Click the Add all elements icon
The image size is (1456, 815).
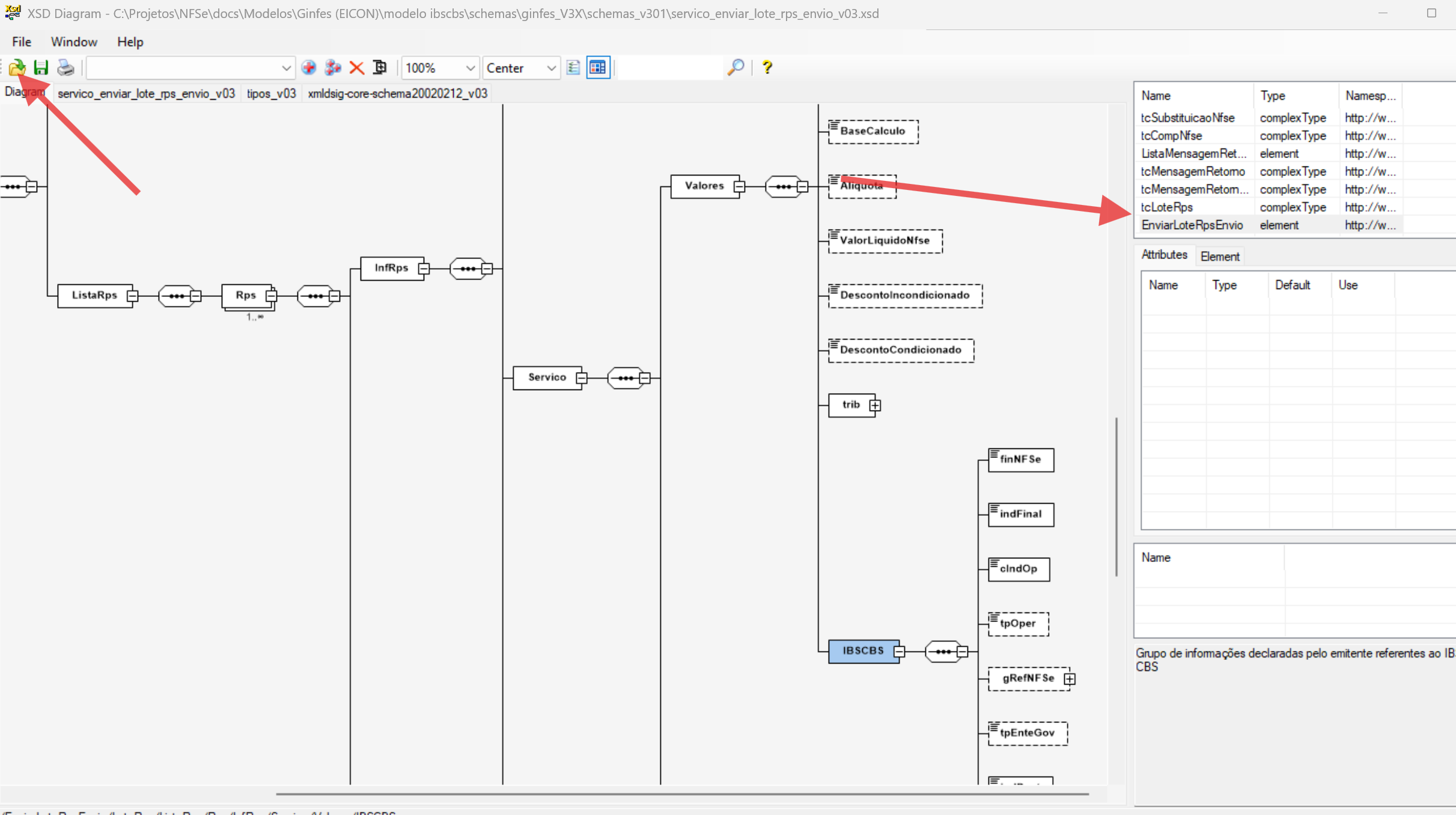[x=332, y=67]
